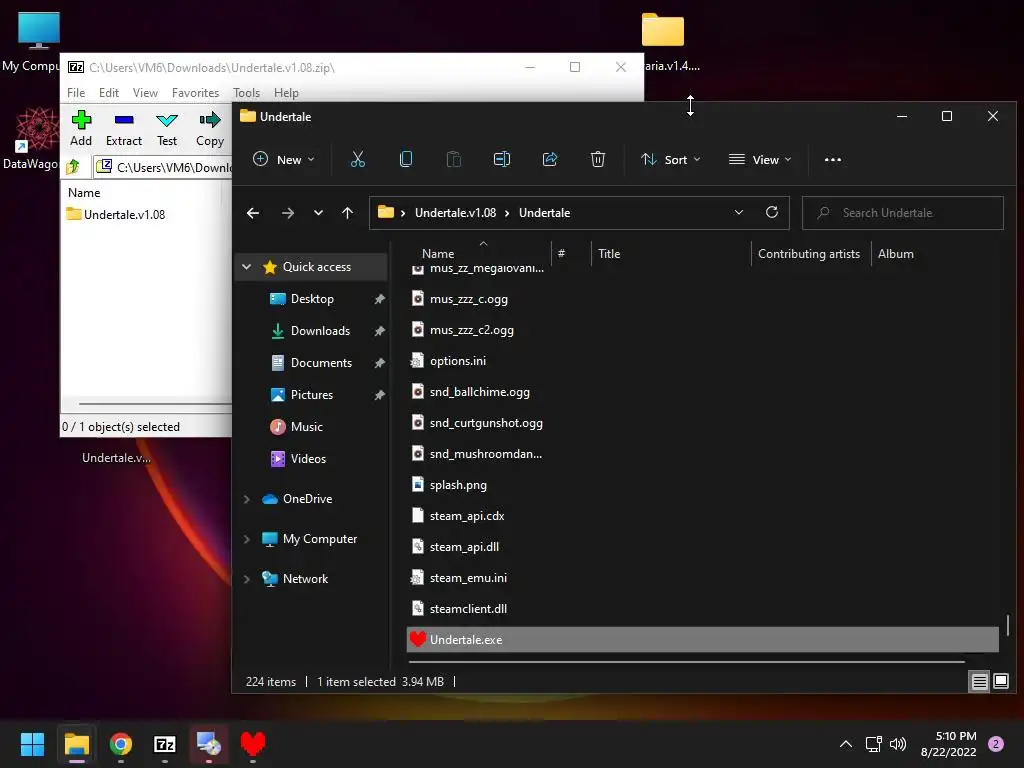Click the 7-Zip taskbar icon
The height and width of the screenshot is (768, 1024).
click(165, 744)
